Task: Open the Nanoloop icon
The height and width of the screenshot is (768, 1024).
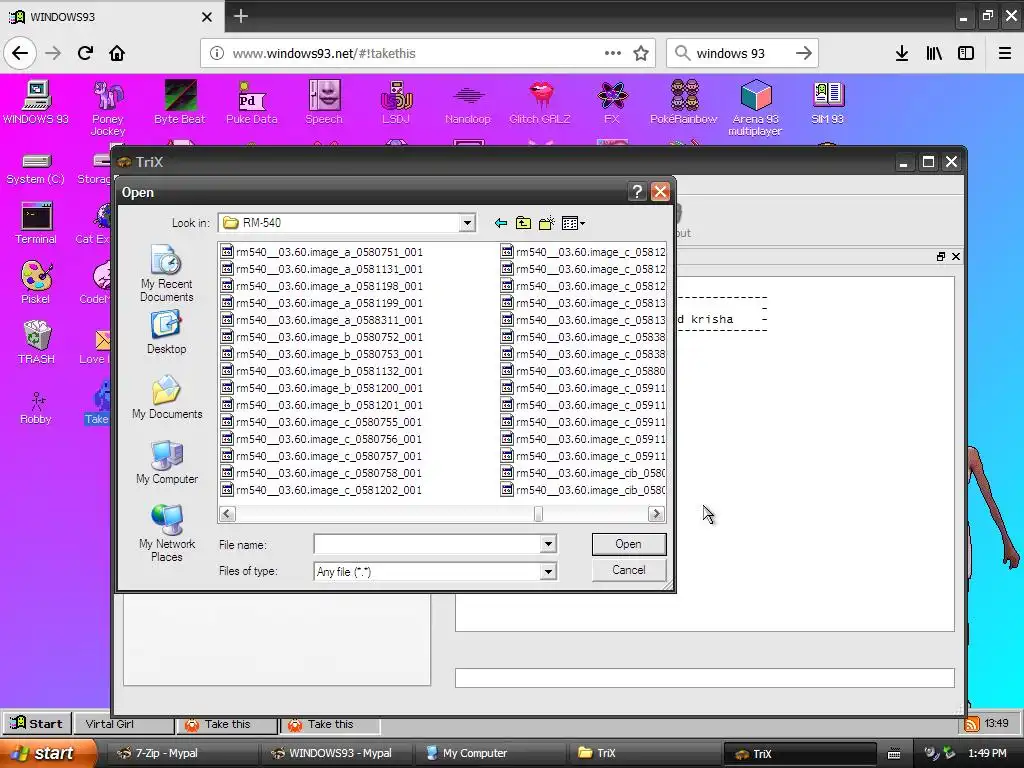Action: pyautogui.click(x=468, y=103)
